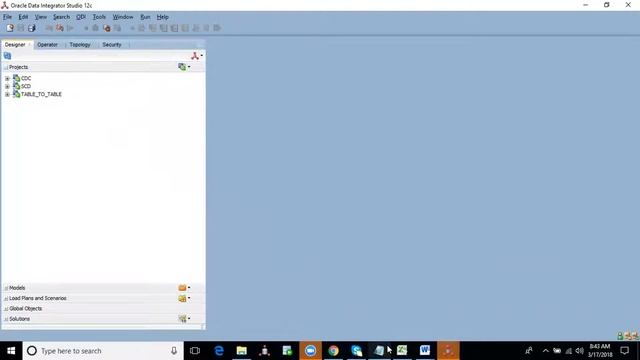
Task: Show hidden system tray icons
Action: point(546,351)
